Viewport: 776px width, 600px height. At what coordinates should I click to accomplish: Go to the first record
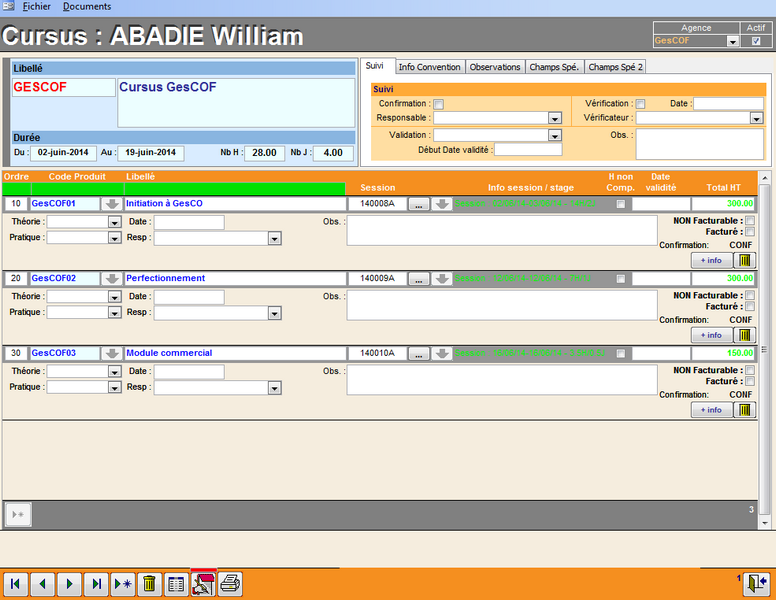click(16, 584)
